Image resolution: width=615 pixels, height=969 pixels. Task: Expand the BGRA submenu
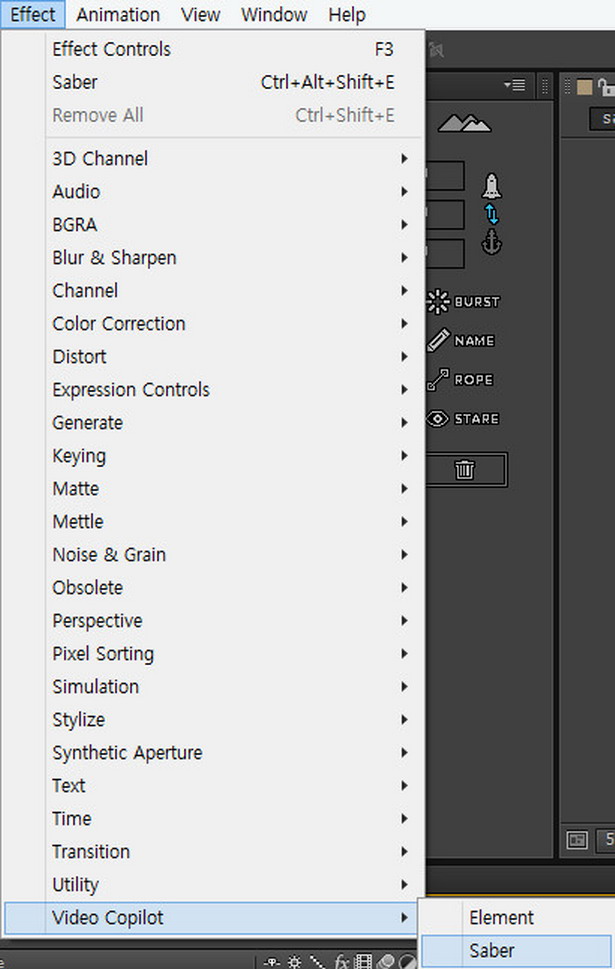pos(214,224)
